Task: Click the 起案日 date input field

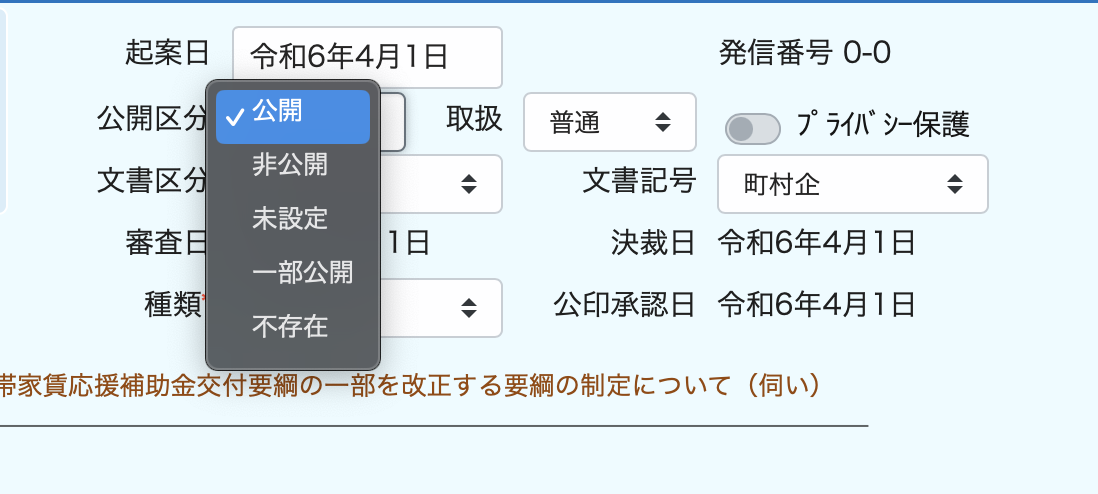Action: tap(367, 57)
